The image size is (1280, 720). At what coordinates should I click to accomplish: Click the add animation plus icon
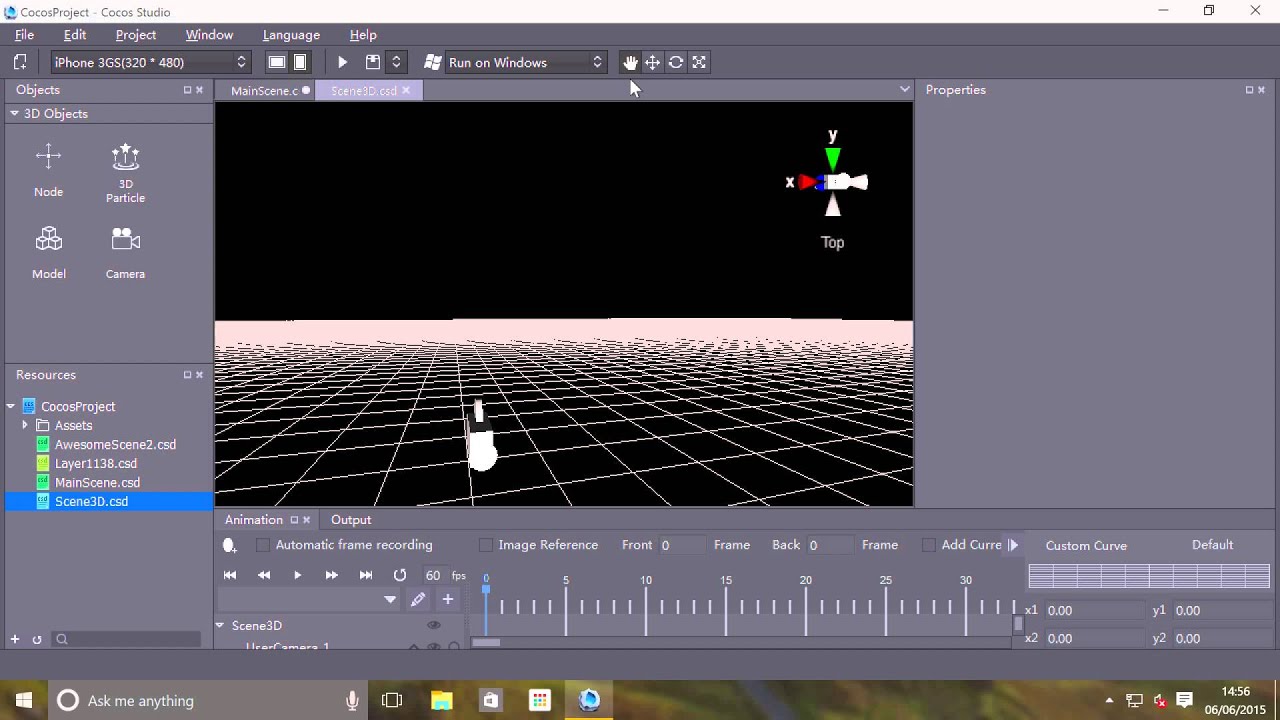448,599
